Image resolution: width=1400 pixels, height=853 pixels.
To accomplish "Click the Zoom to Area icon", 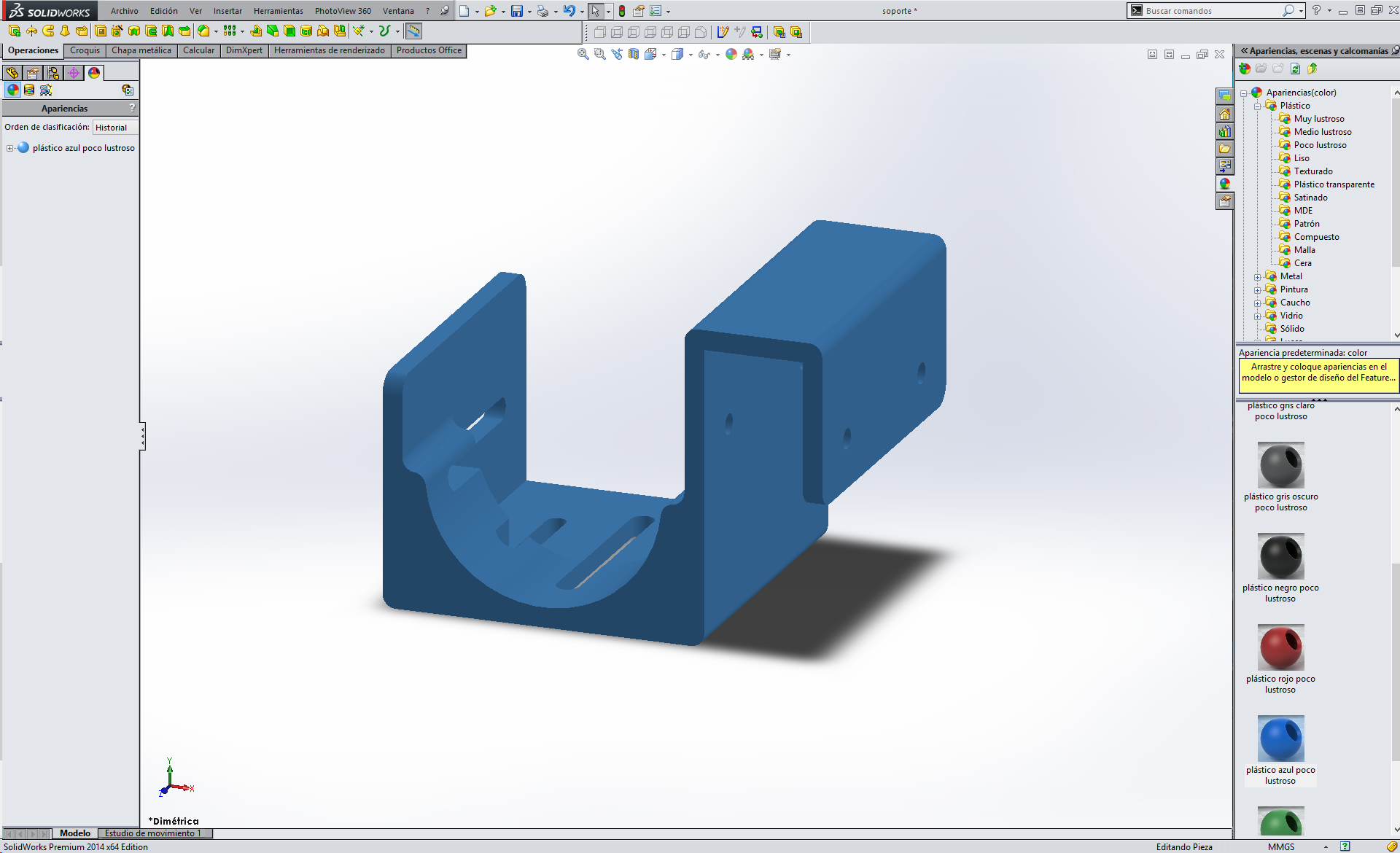I will point(600,54).
